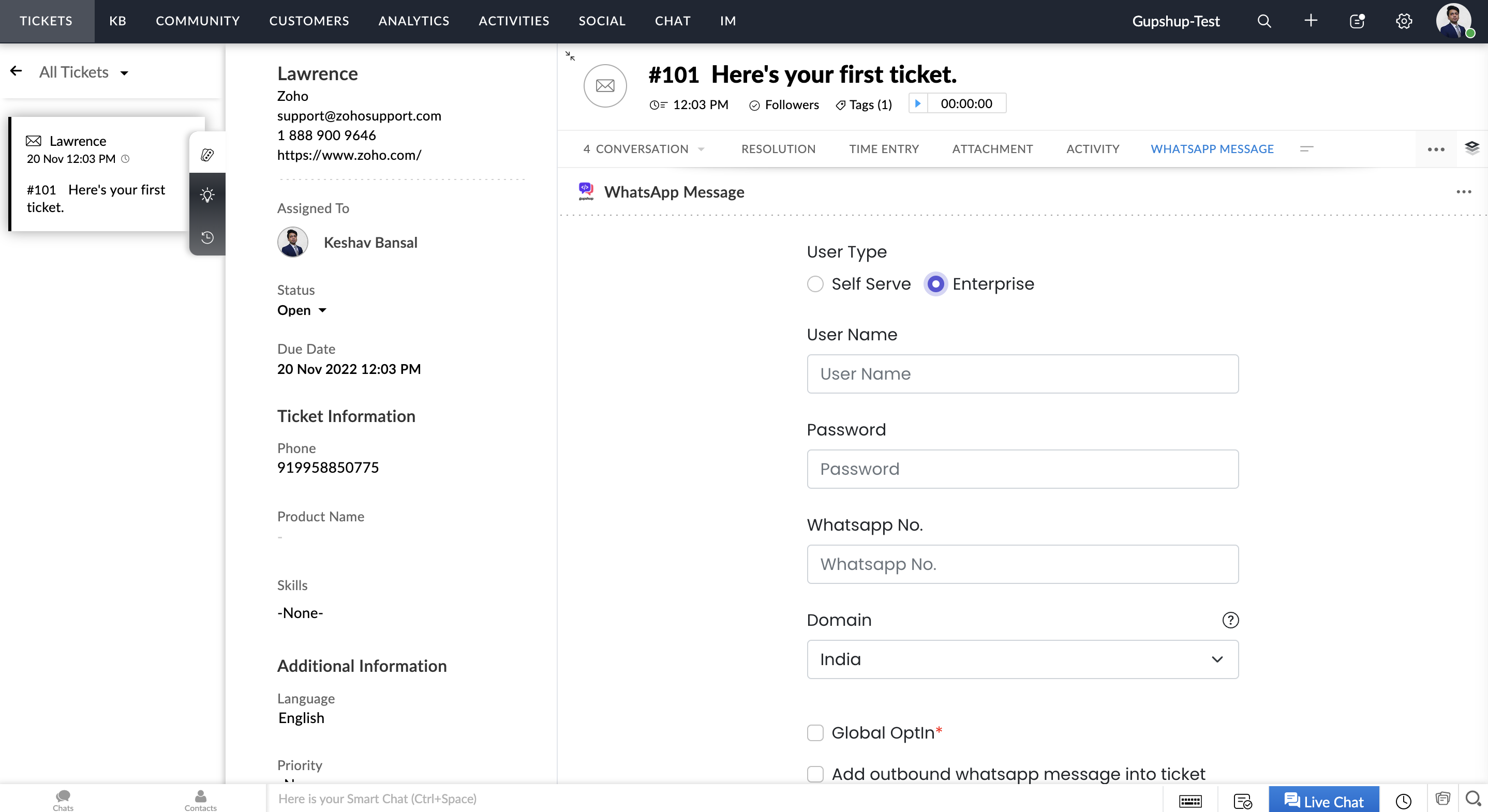Click the lightbulb icon in side strip
The height and width of the screenshot is (812, 1488).
click(x=207, y=194)
